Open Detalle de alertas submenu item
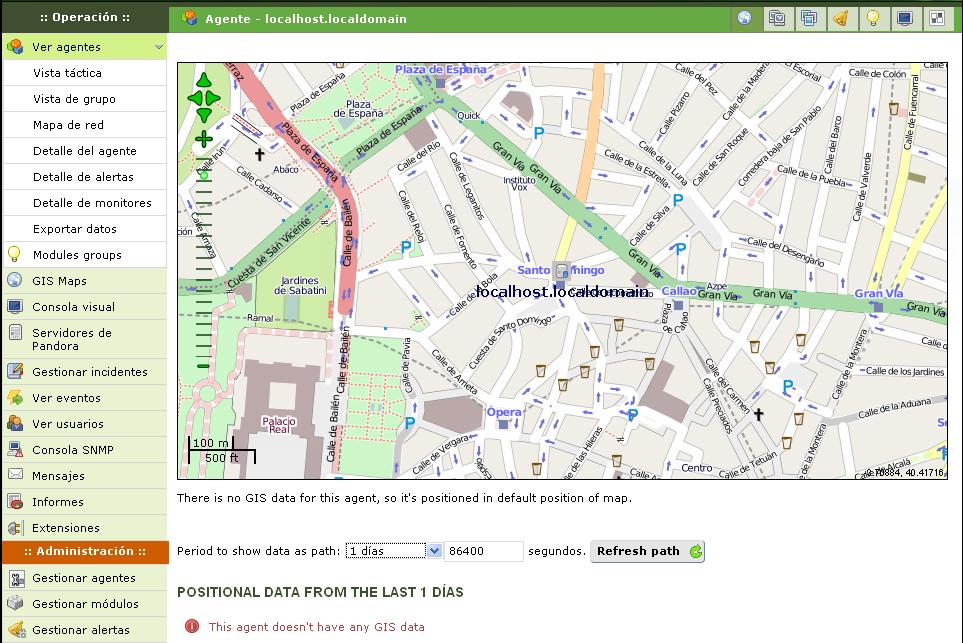This screenshot has height=643, width=963. pos(83,177)
